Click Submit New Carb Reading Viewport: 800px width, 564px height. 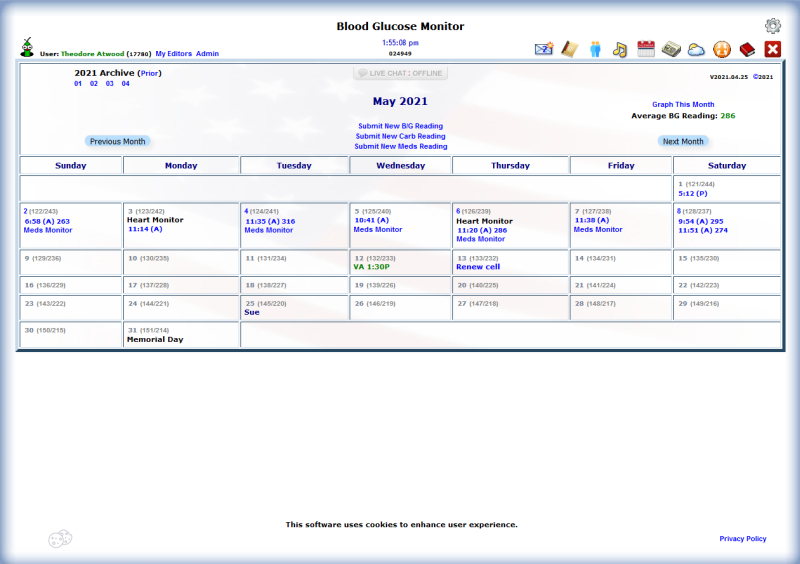point(401,136)
